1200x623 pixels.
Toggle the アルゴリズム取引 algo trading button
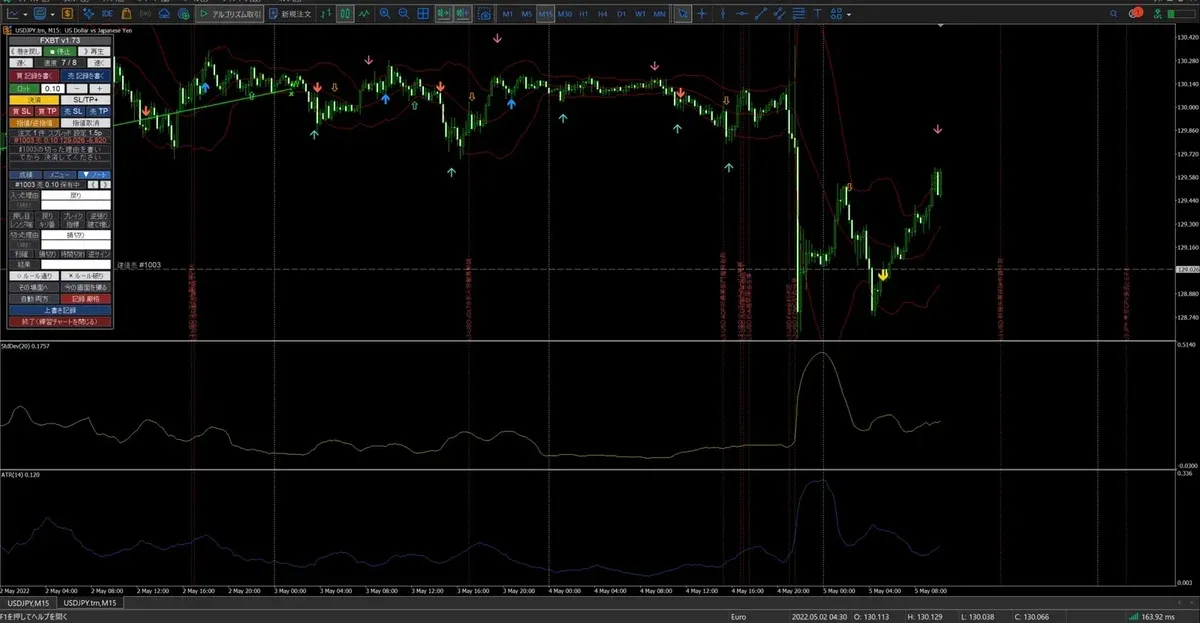[x=229, y=14]
